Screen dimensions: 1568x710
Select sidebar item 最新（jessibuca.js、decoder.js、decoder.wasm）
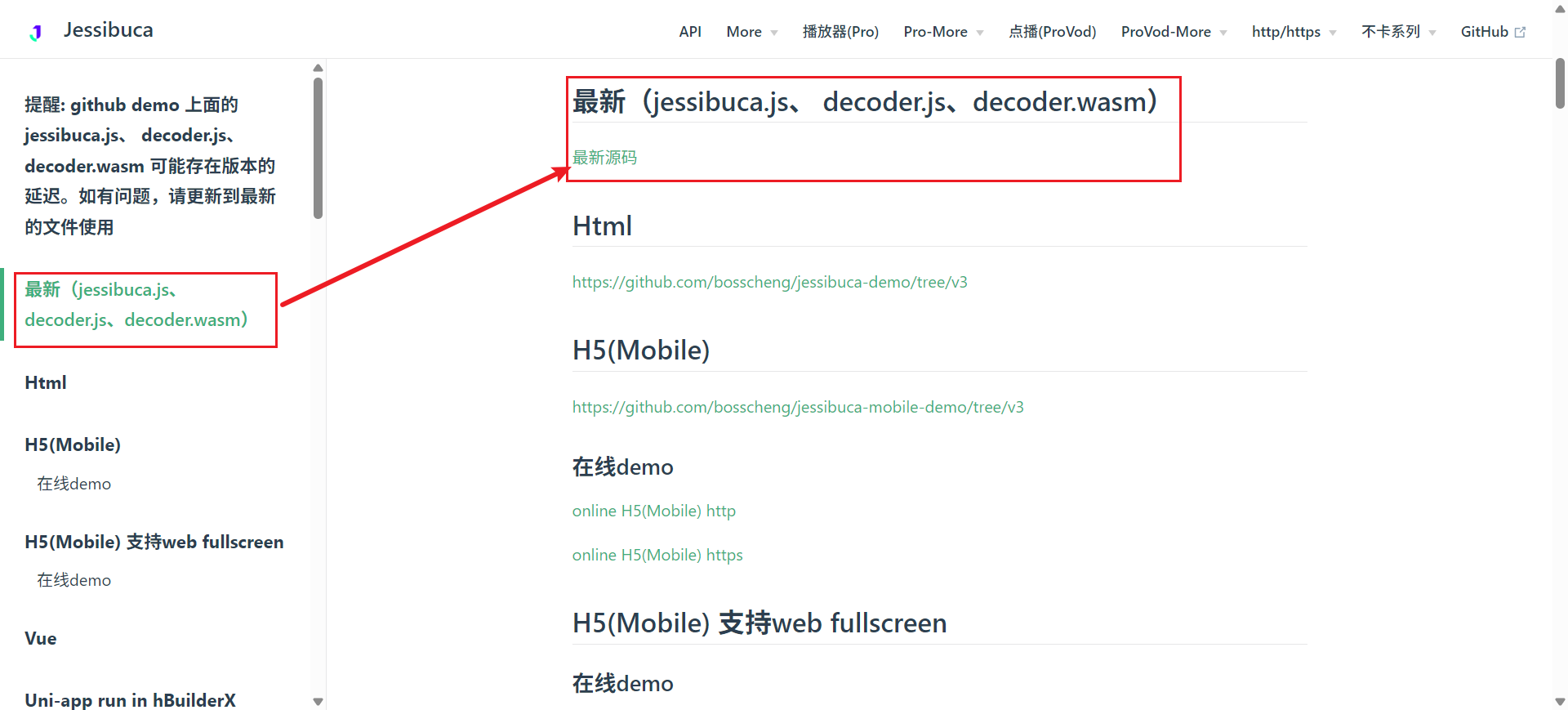tap(136, 305)
